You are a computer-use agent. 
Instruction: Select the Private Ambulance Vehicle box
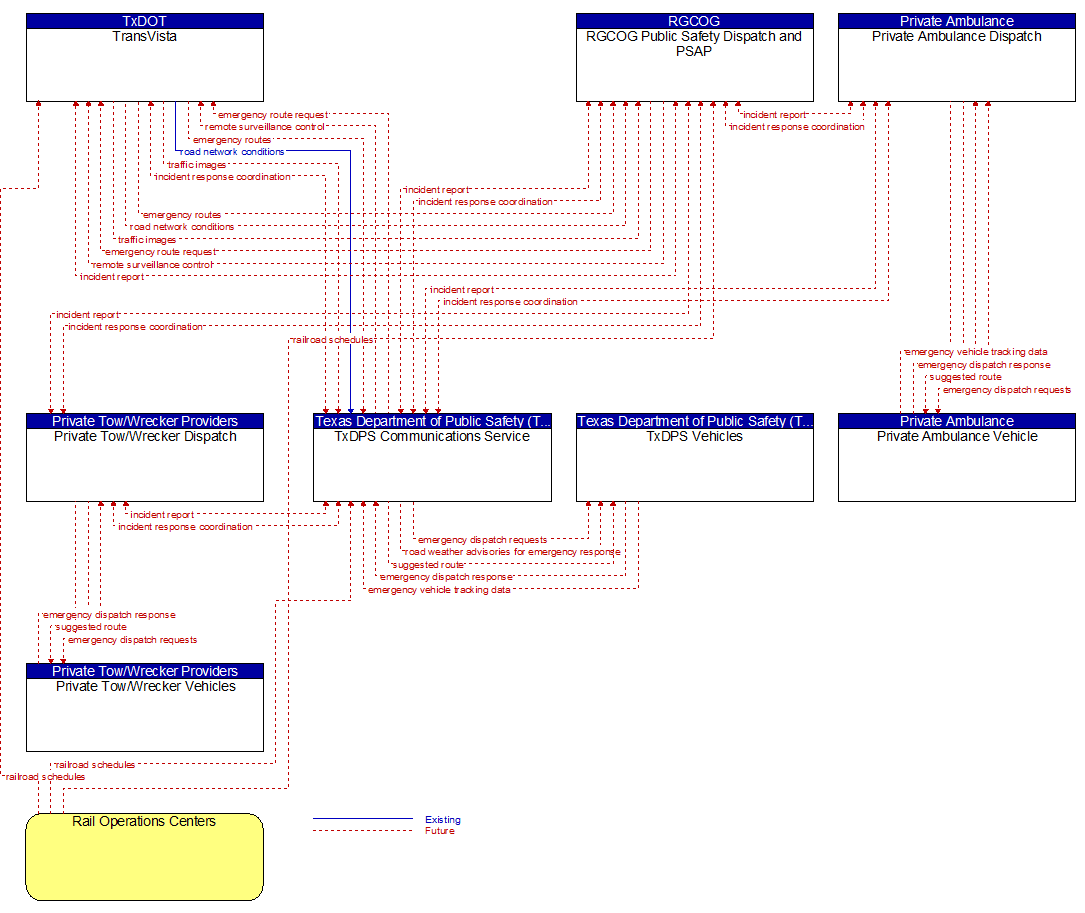[x=956, y=458]
